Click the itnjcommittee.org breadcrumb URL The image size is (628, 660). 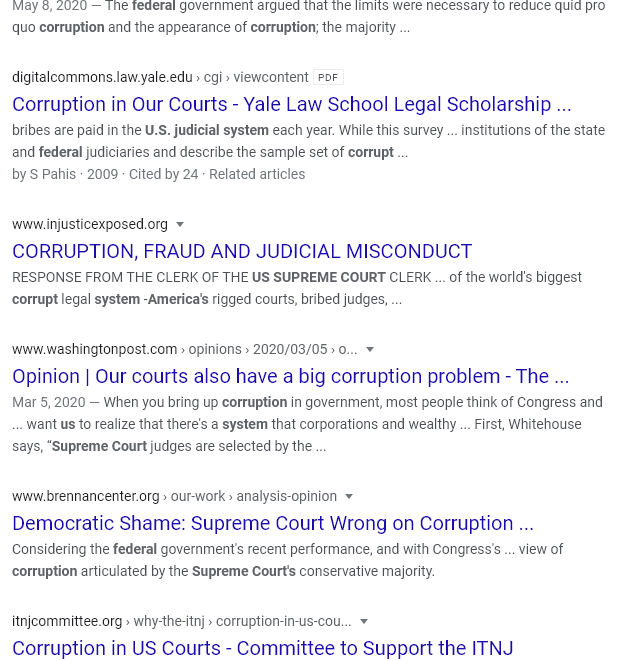point(181,621)
